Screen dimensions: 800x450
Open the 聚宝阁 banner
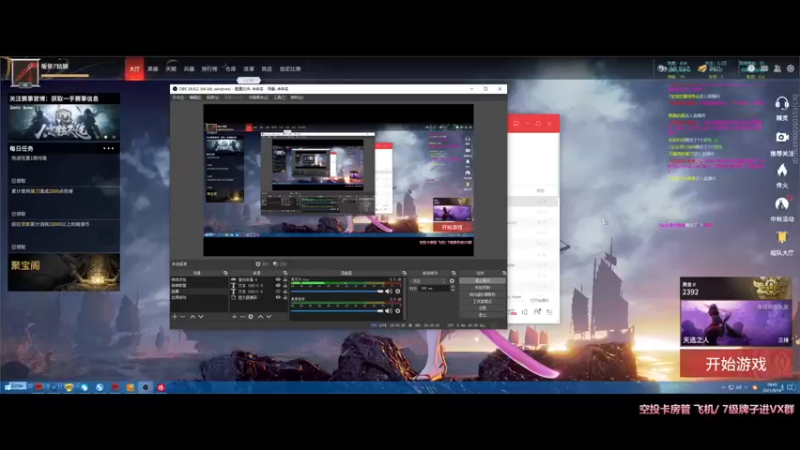pos(64,272)
